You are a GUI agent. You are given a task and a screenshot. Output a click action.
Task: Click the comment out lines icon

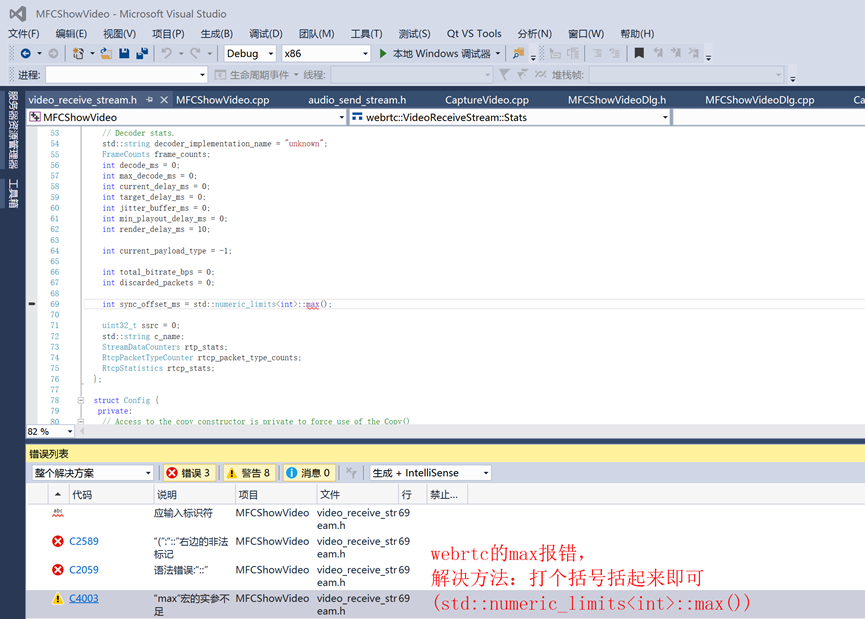pos(597,54)
